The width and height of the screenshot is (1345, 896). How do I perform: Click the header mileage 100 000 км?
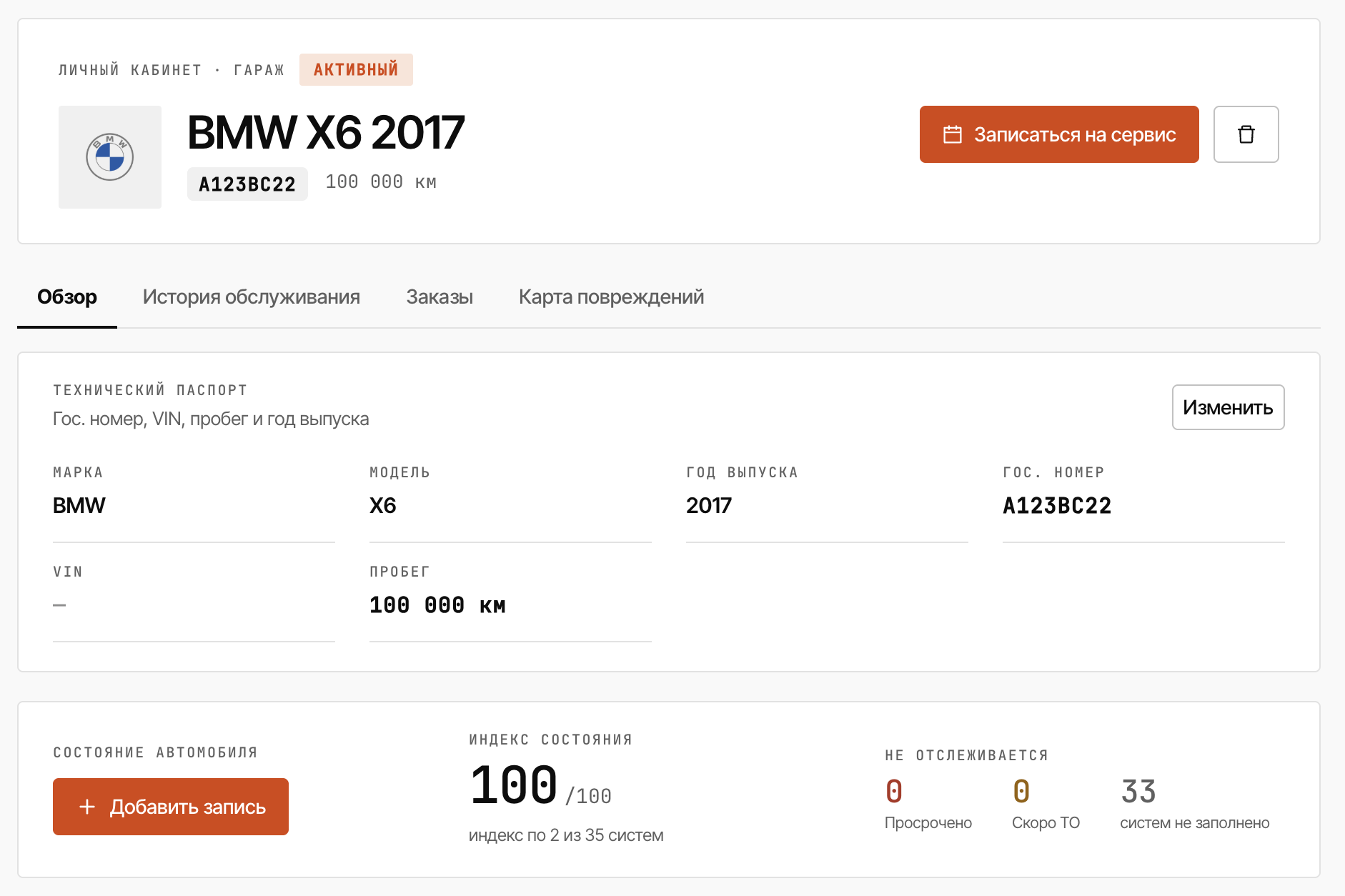coord(381,182)
